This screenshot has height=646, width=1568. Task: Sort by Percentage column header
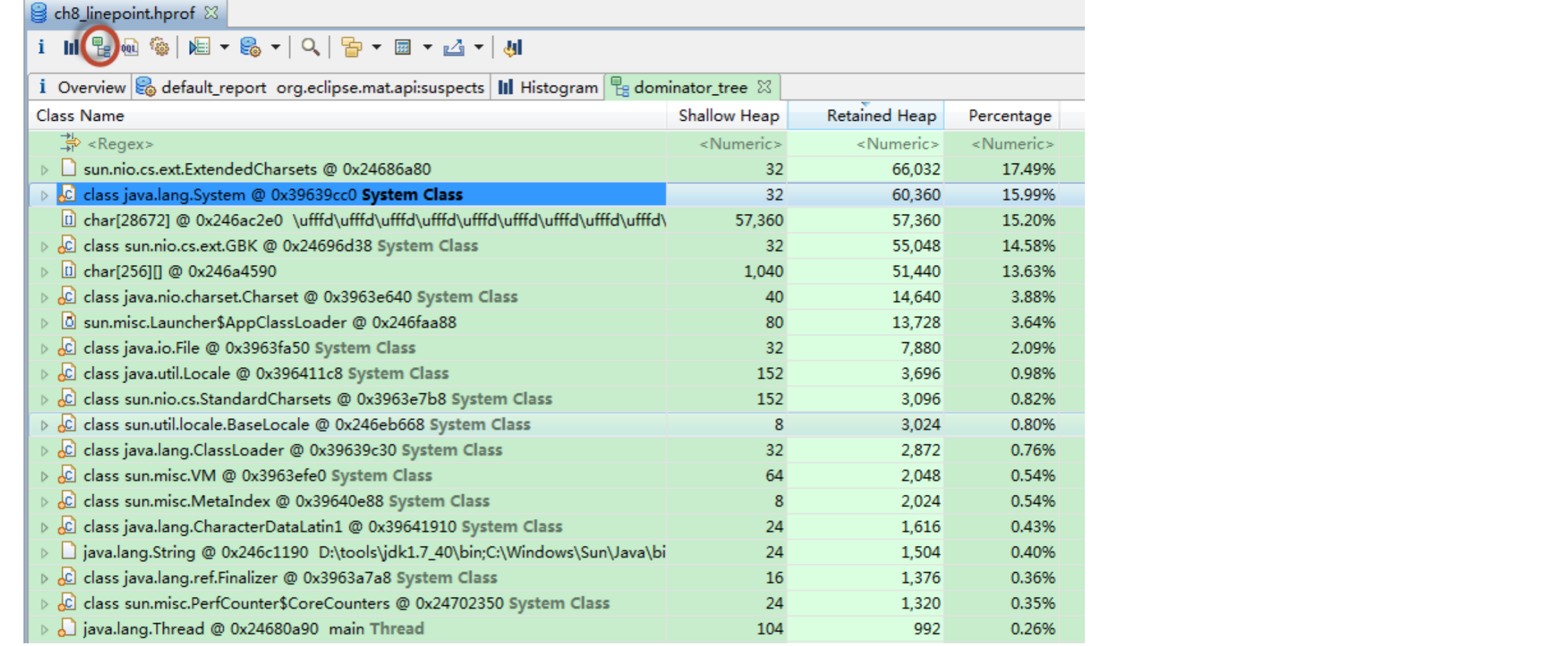[x=1001, y=115]
